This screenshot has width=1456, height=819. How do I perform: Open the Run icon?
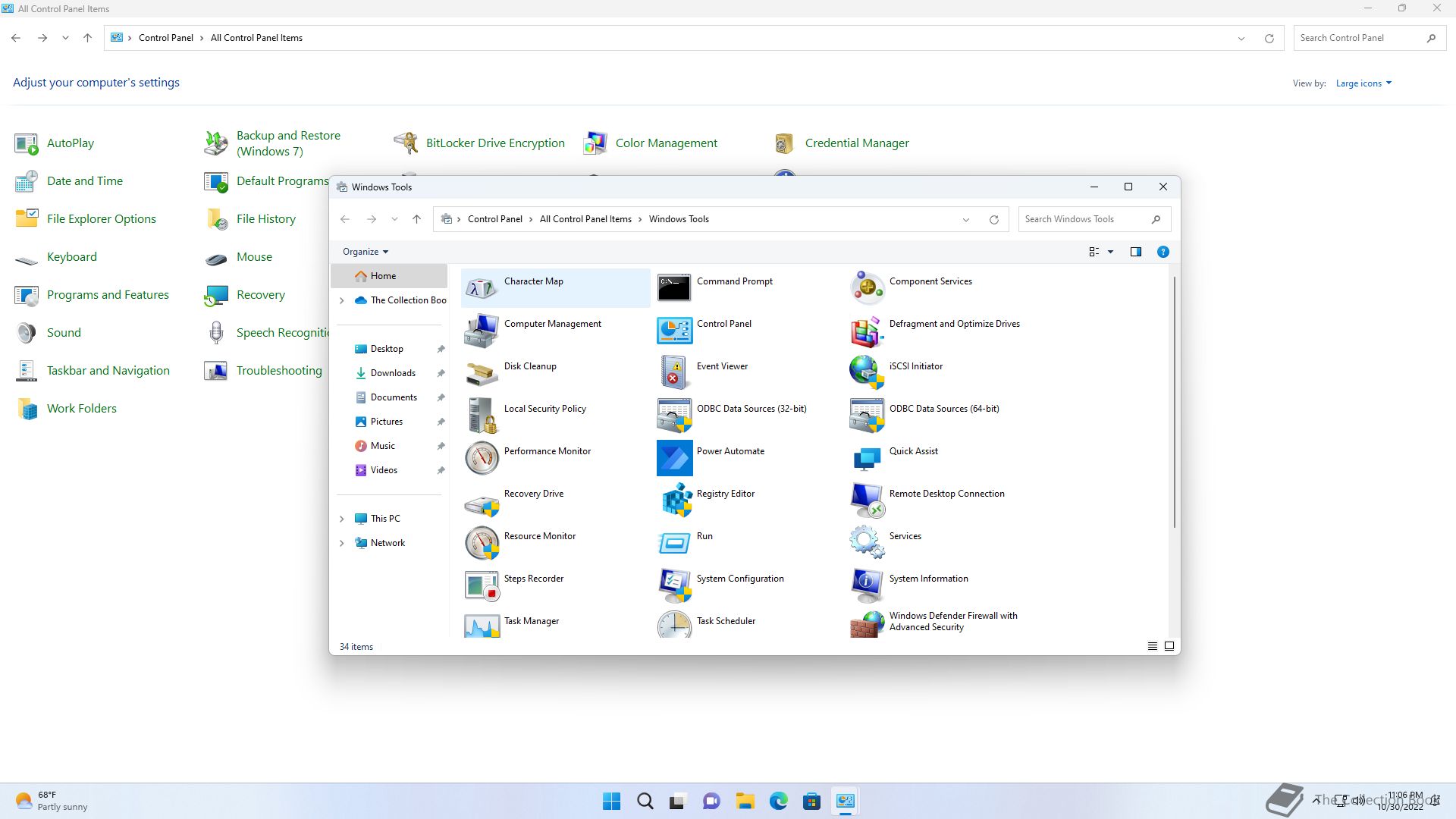674,543
